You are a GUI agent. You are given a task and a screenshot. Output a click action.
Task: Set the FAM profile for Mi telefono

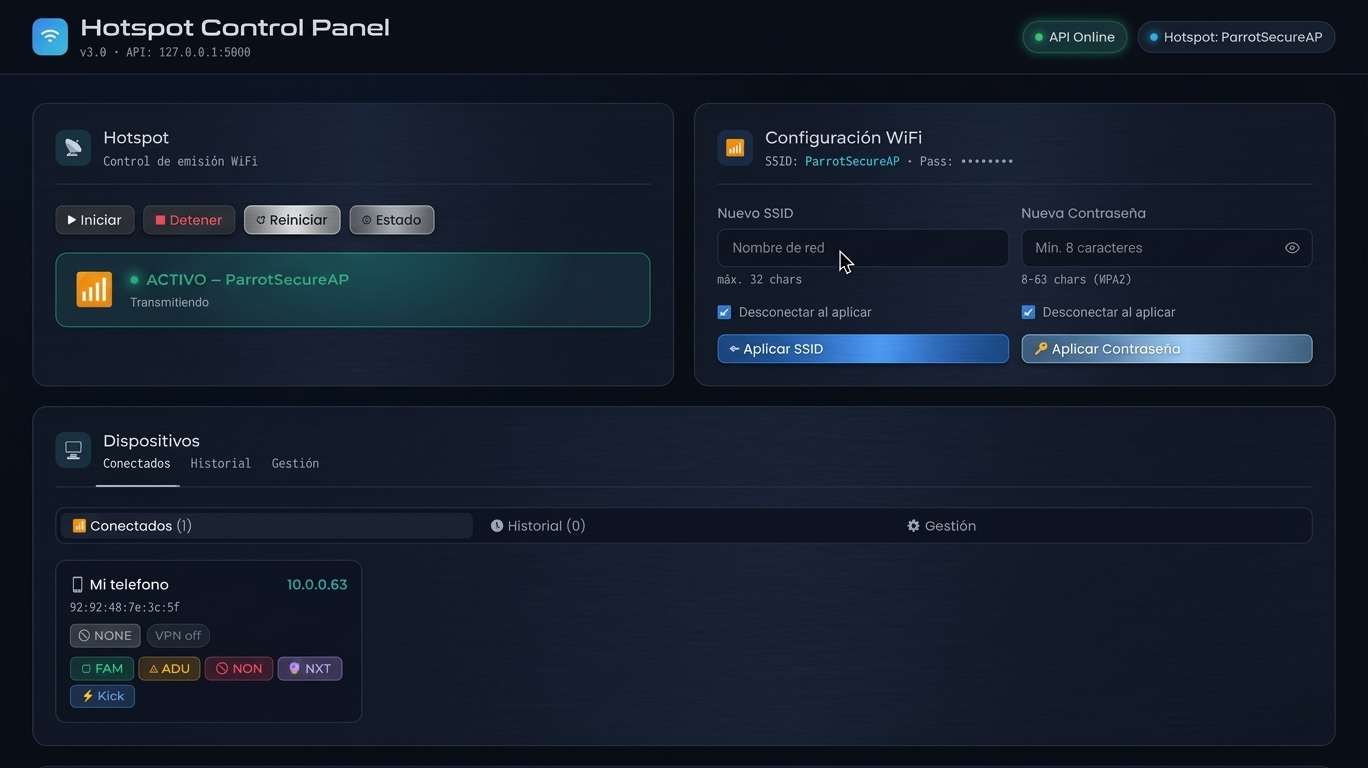(x=102, y=668)
